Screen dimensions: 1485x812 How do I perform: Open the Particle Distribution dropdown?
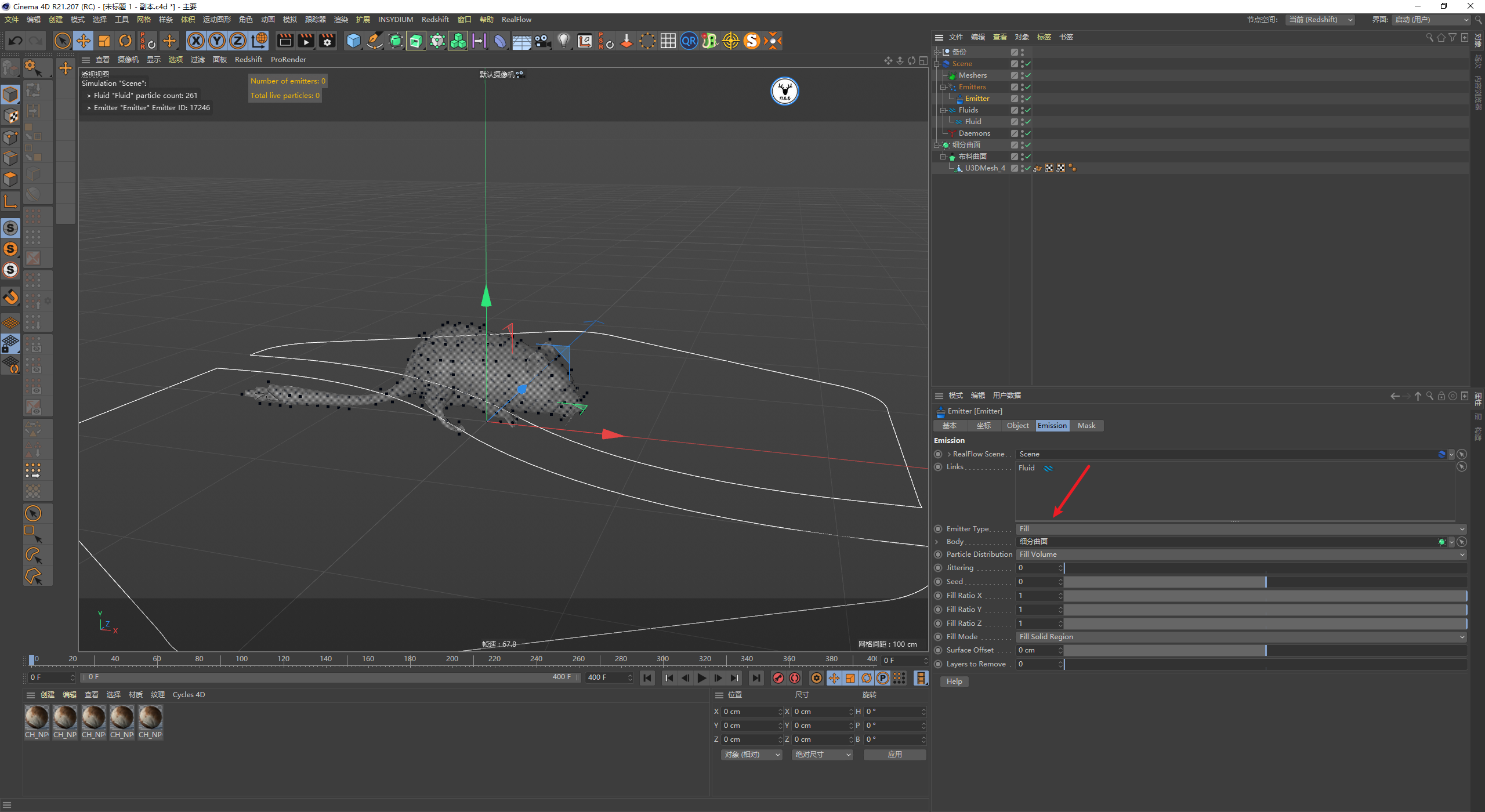coord(1240,554)
